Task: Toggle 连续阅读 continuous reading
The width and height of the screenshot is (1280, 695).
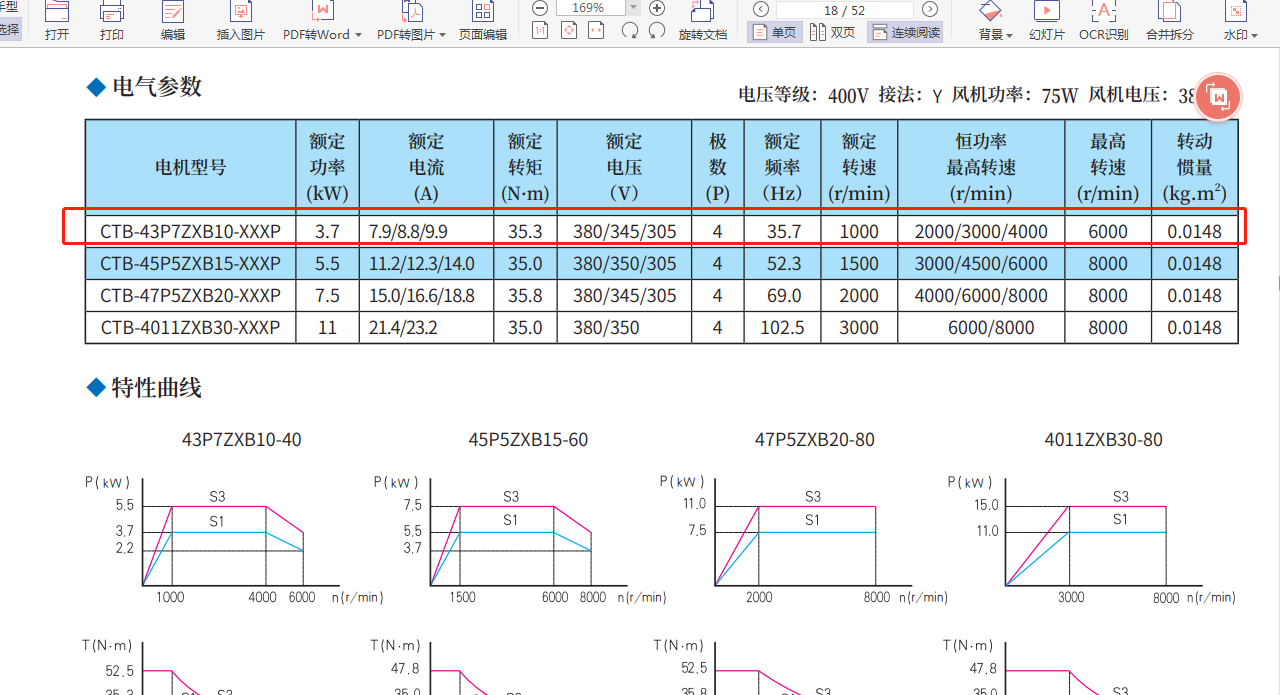Action: click(x=905, y=33)
